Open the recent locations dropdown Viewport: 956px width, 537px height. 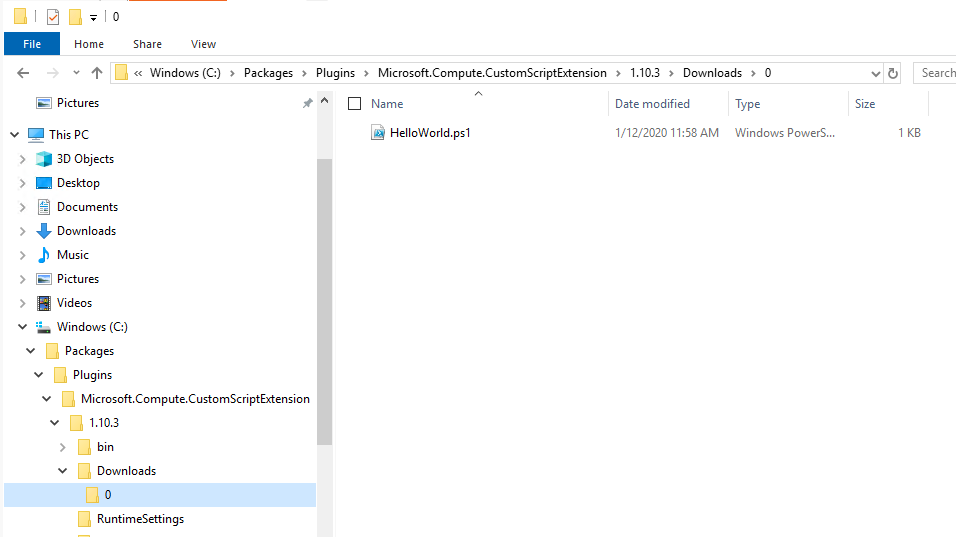[76, 73]
